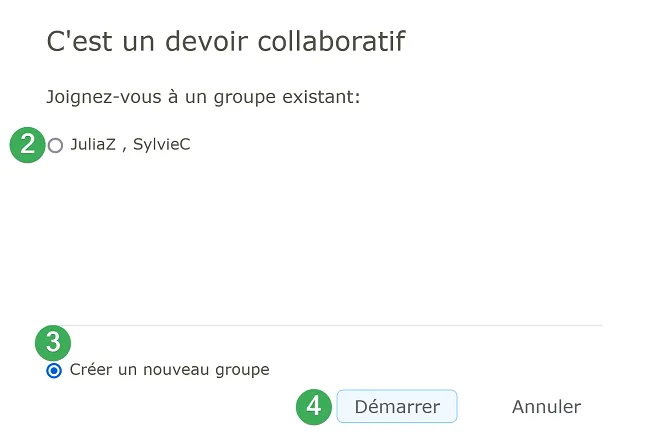Click the word existant in the subtitle
This screenshot has width=650, height=446.
321,97
